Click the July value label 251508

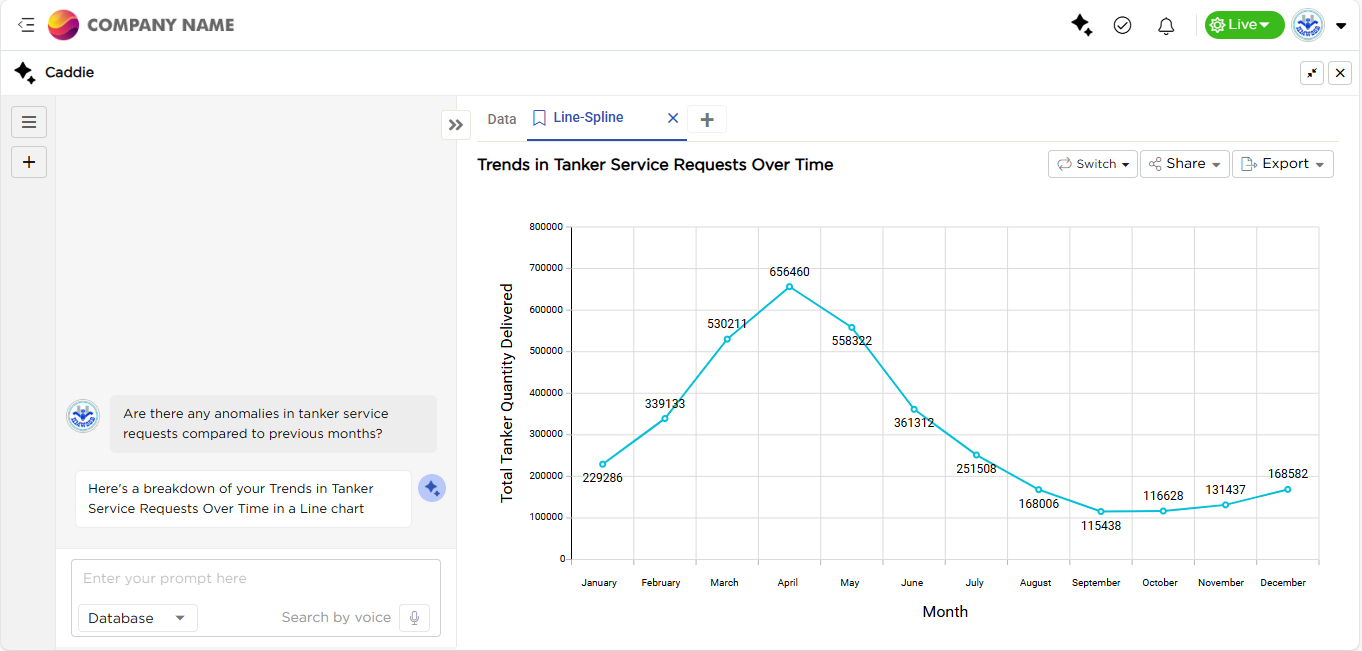(x=976, y=469)
